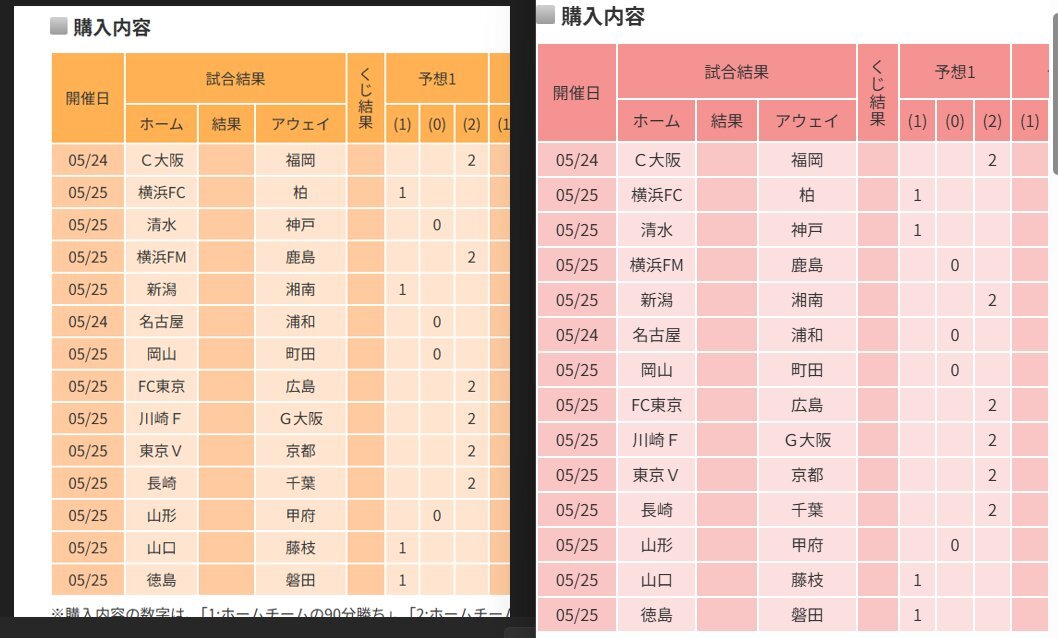Click the (2) column header under 予想1 in the pink table
Viewport: 1058px width, 638px height.
point(992,121)
